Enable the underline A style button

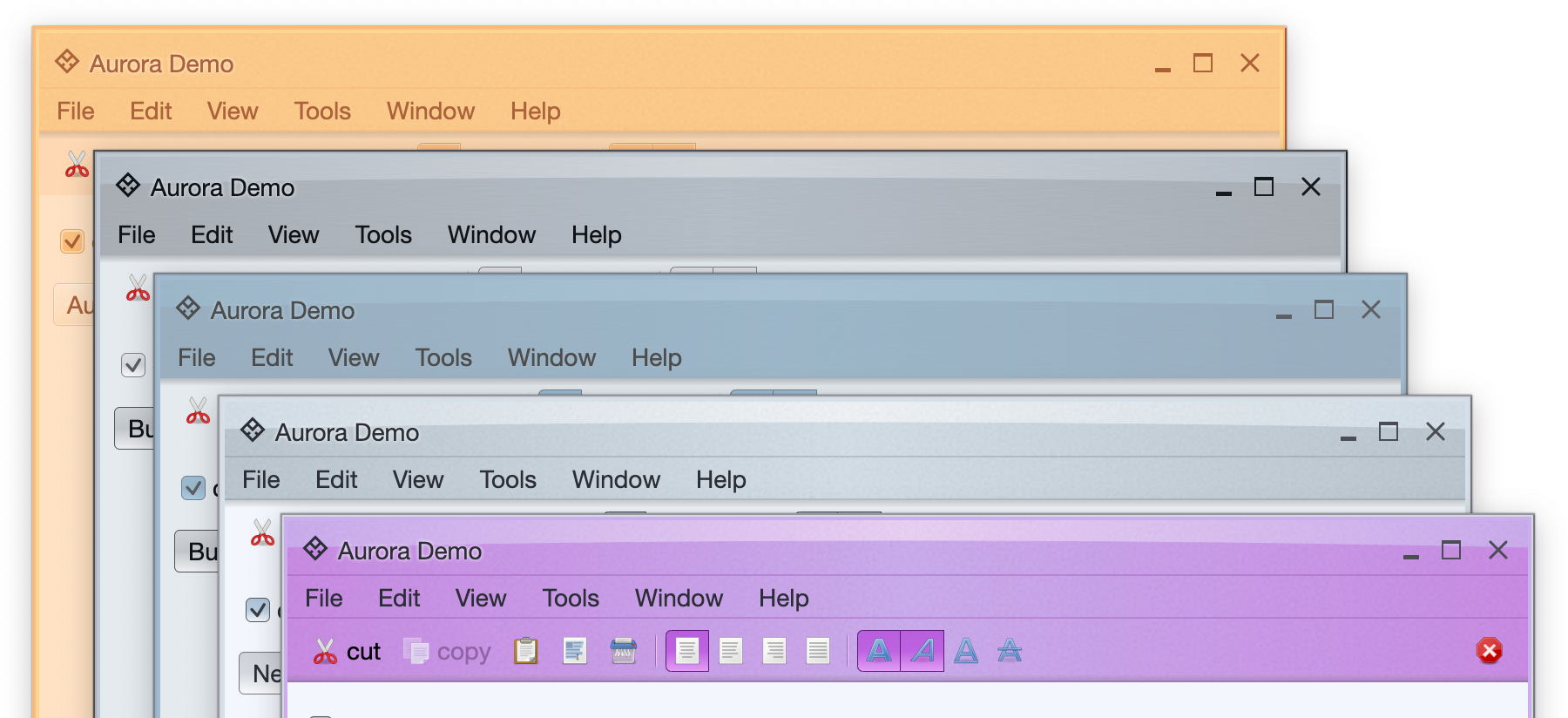pos(966,651)
